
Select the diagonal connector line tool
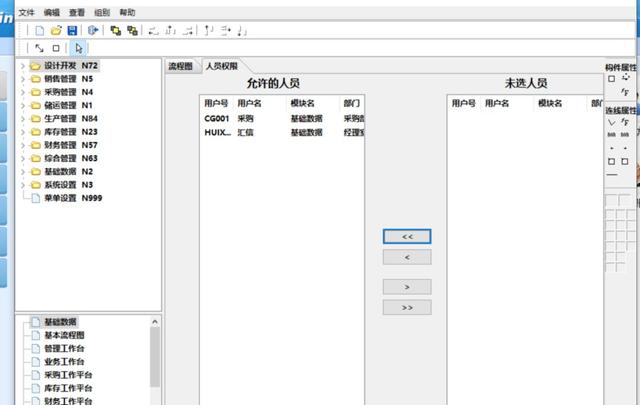tap(39, 48)
